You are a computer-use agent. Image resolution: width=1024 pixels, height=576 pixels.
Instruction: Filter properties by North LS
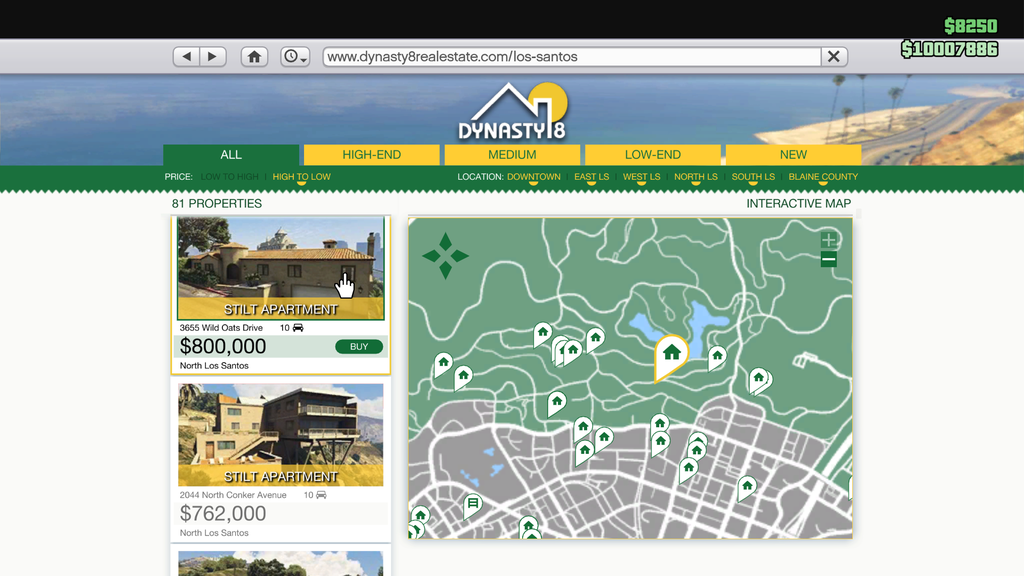coord(695,177)
